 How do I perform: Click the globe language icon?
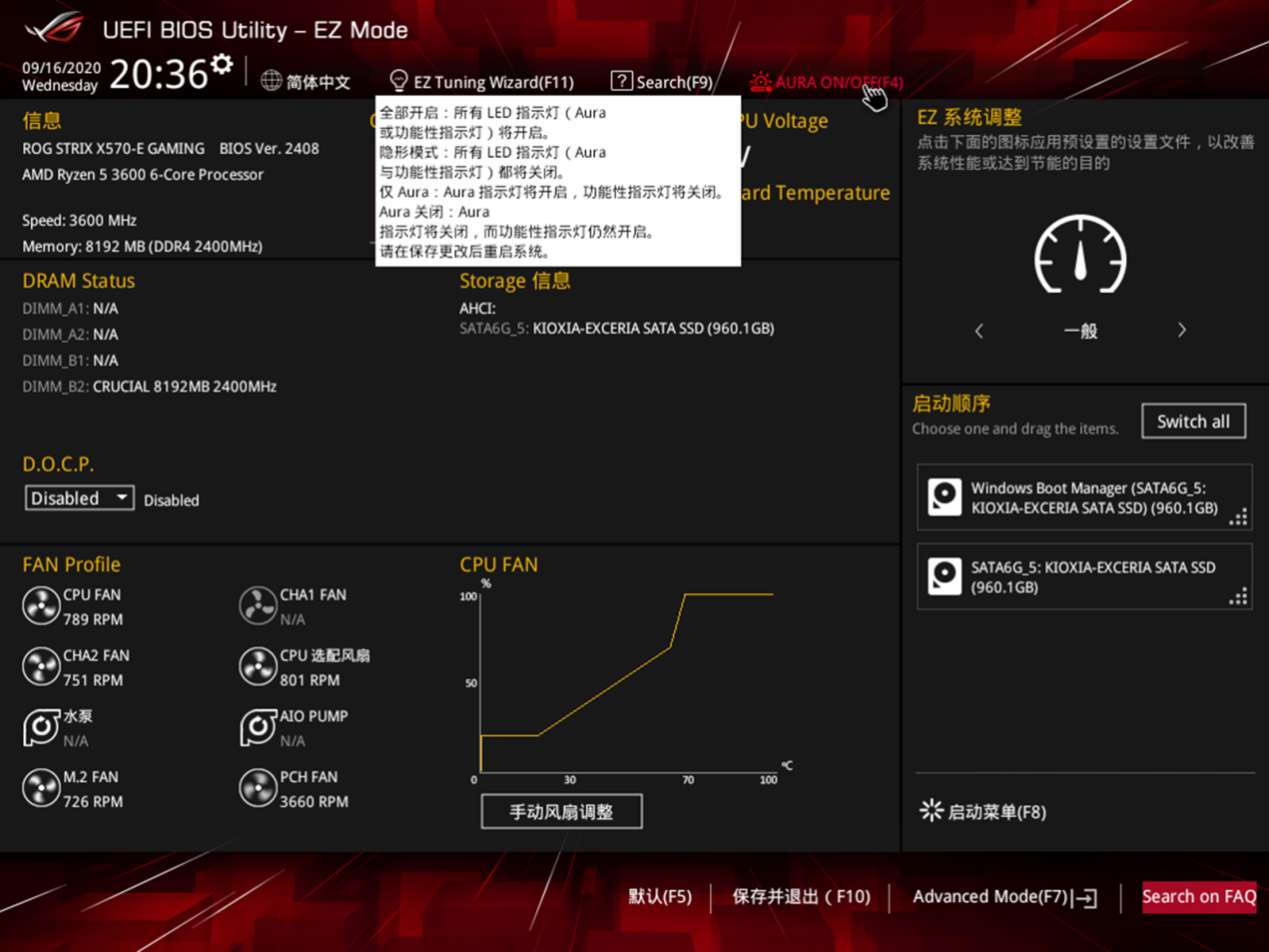271,81
